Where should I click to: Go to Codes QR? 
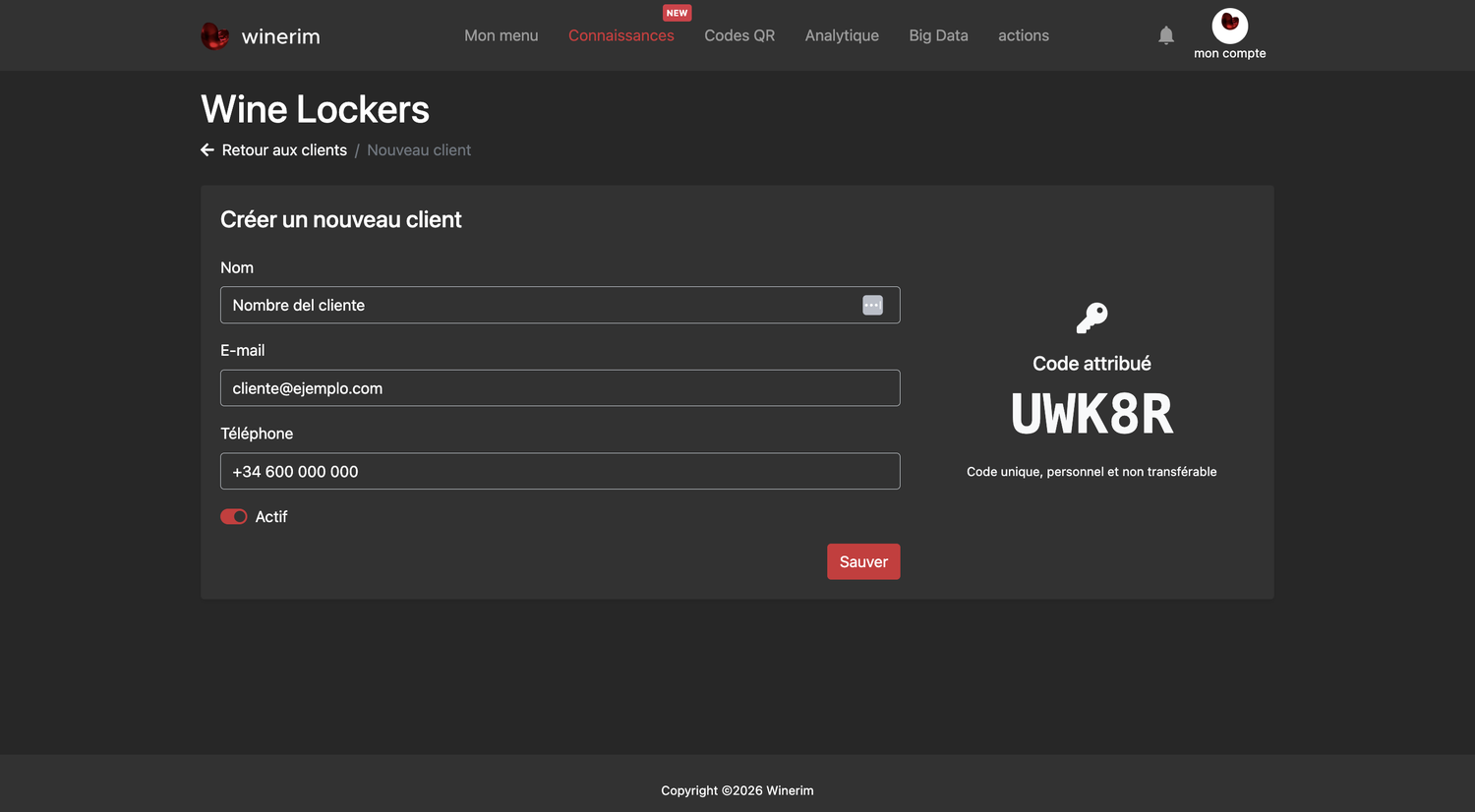(739, 35)
